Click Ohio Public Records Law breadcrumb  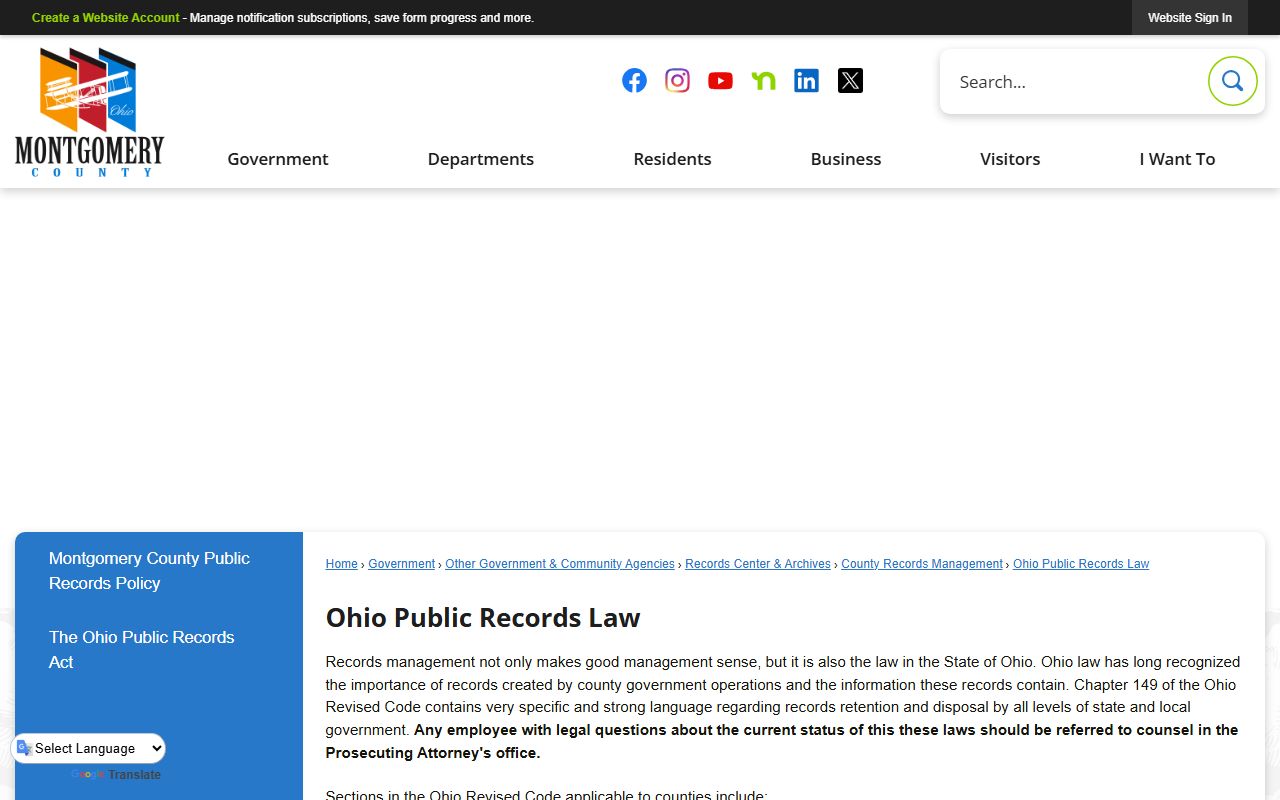coord(1081,564)
